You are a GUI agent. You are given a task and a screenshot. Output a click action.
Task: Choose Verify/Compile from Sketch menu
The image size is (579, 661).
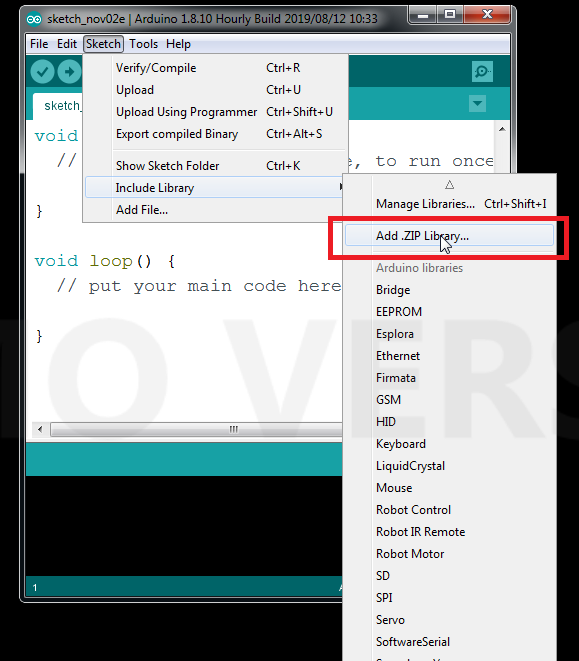215,68
